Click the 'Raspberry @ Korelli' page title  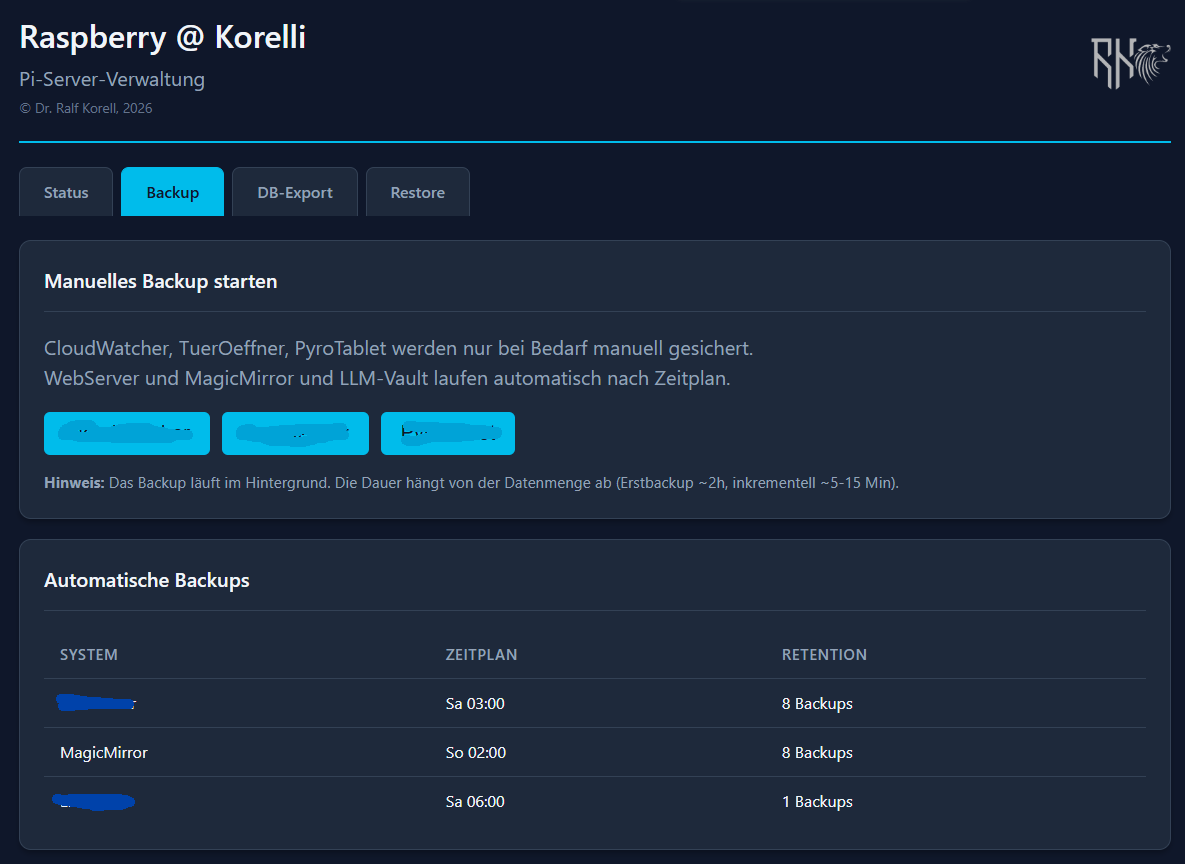tap(162, 37)
